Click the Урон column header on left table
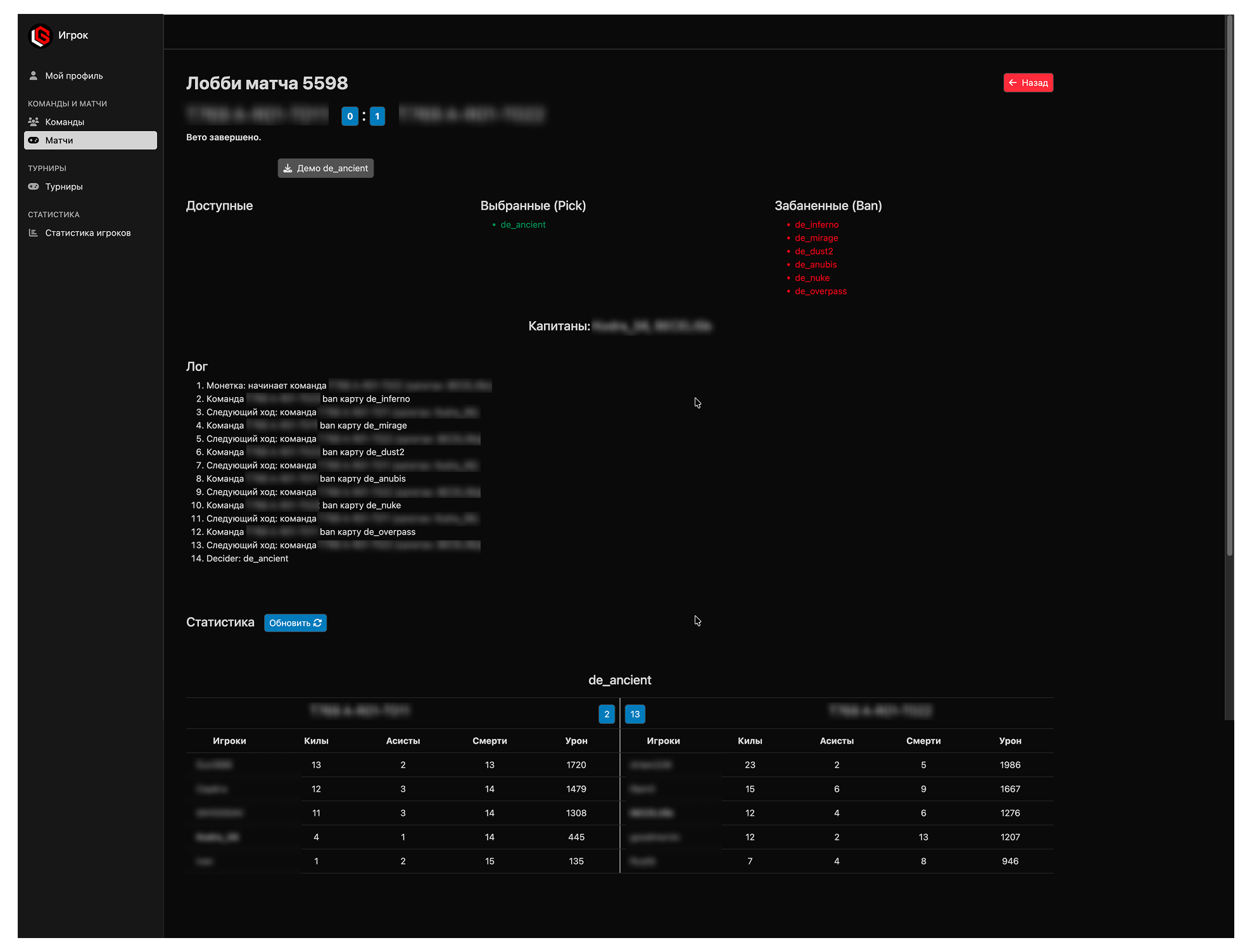Screen dimensions: 1252x952 [x=576, y=740]
